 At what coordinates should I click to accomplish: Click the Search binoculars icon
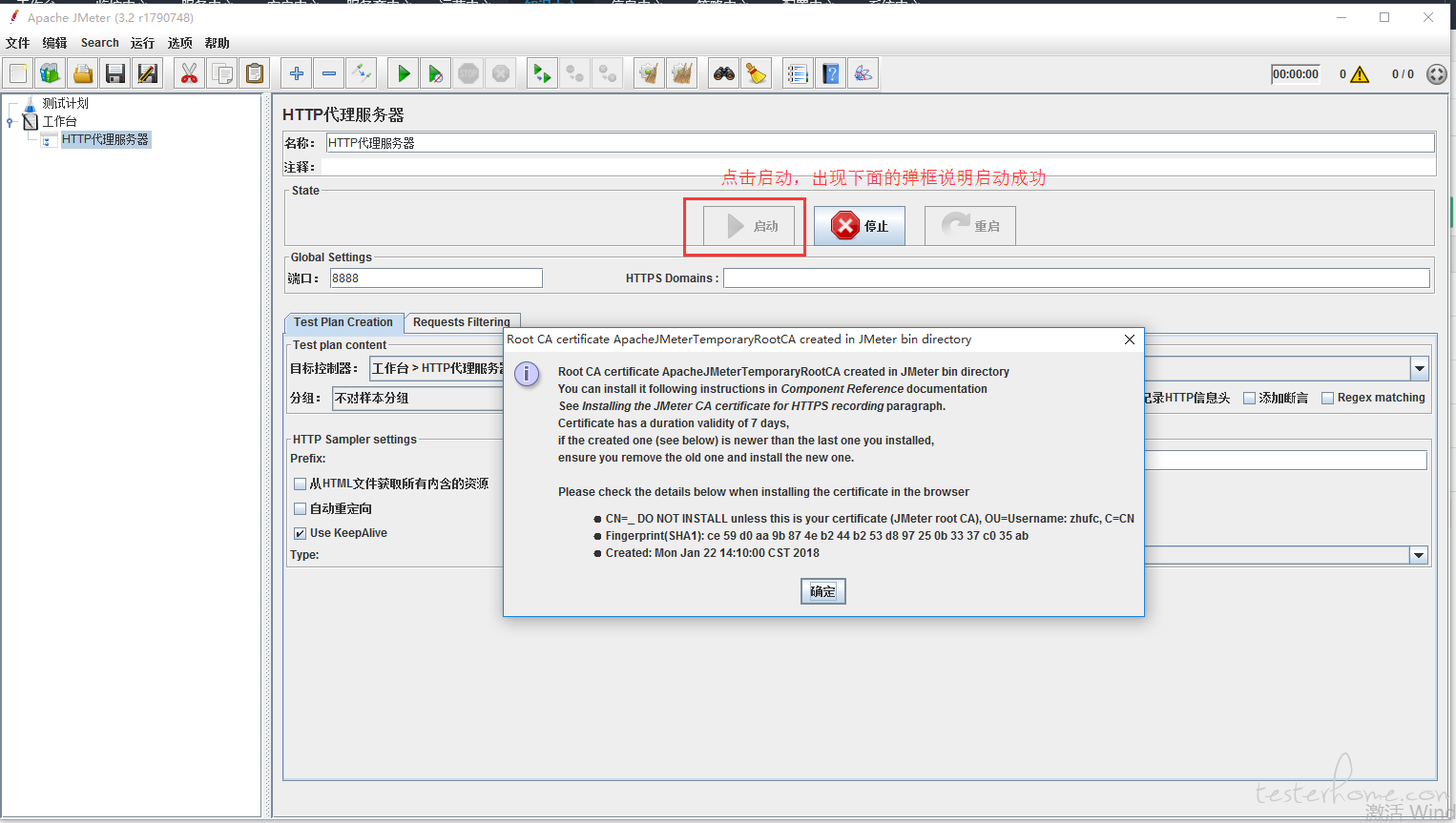pos(724,73)
